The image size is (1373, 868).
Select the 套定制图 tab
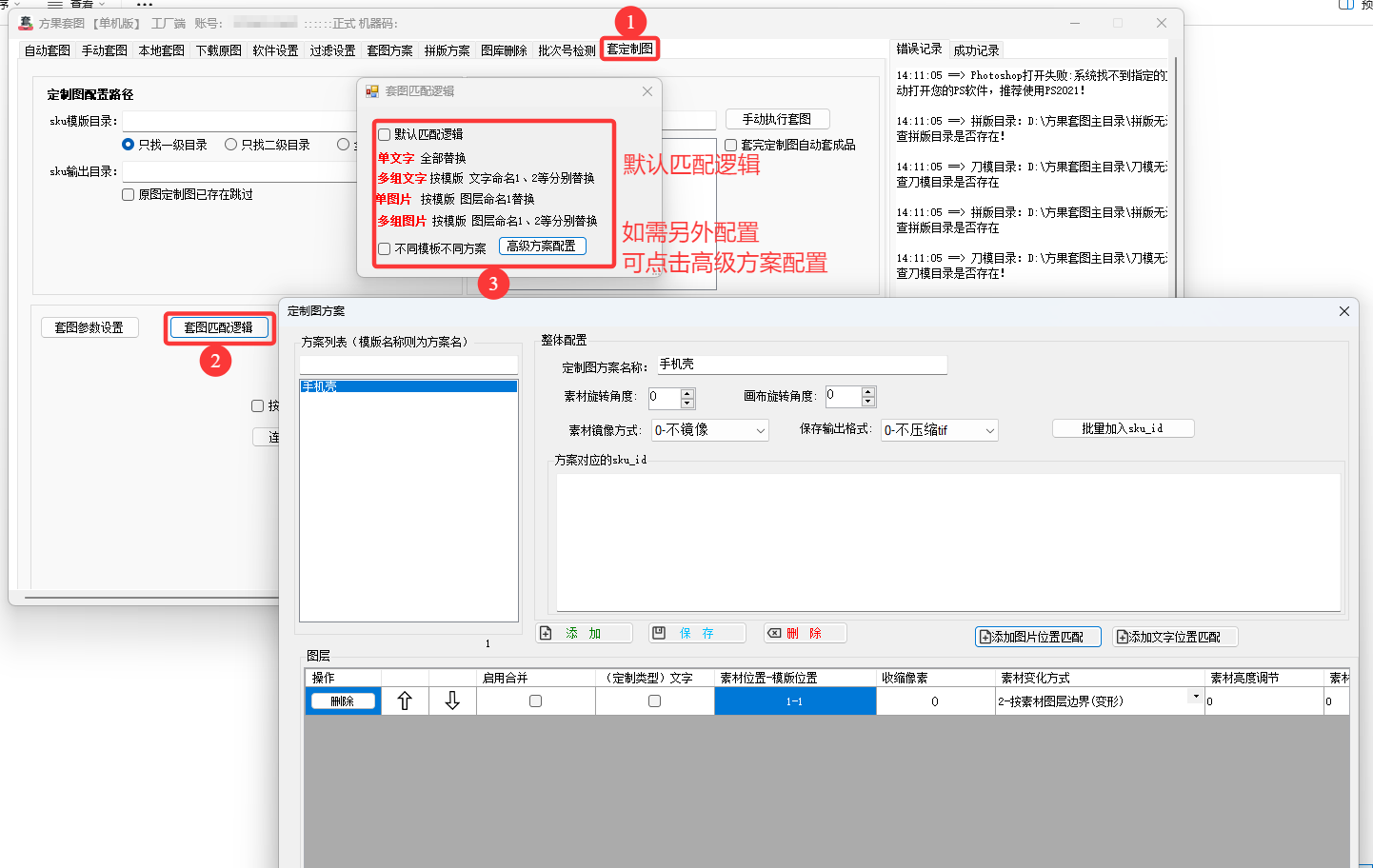[629, 49]
